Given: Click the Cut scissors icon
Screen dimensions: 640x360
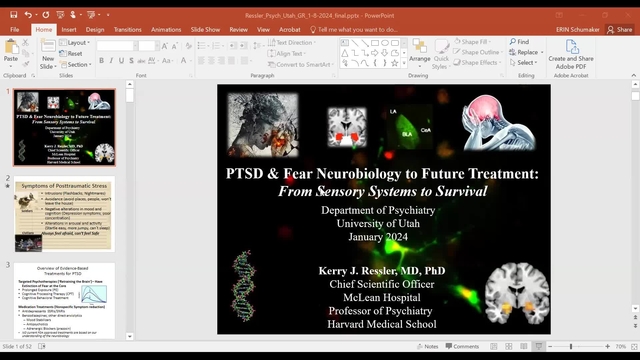Looking at the screenshot, I should pyautogui.click(x=25, y=42).
